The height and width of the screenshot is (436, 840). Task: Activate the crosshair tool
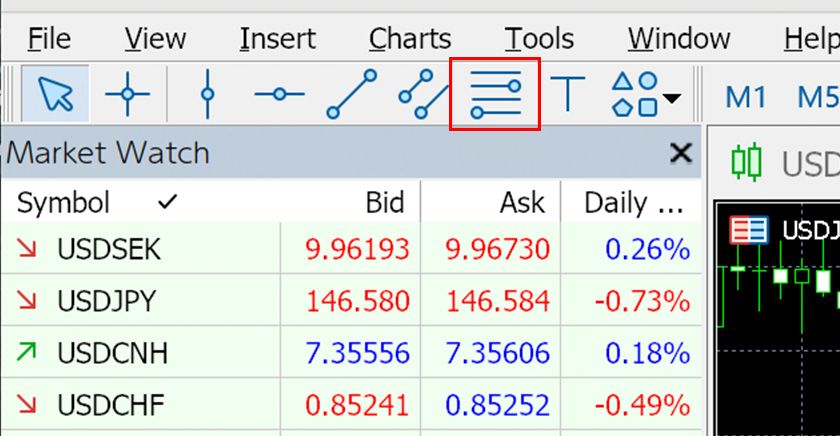click(128, 95)
